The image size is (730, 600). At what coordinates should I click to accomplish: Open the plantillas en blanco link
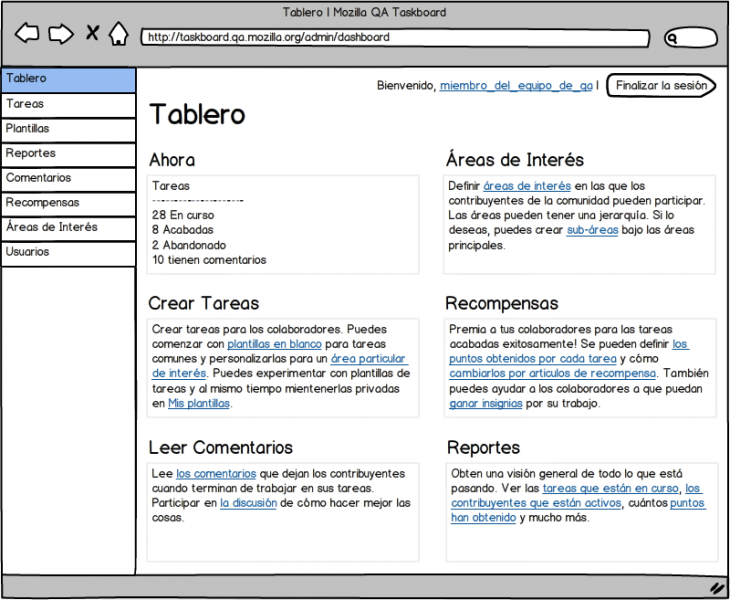[x=274, y=344]
